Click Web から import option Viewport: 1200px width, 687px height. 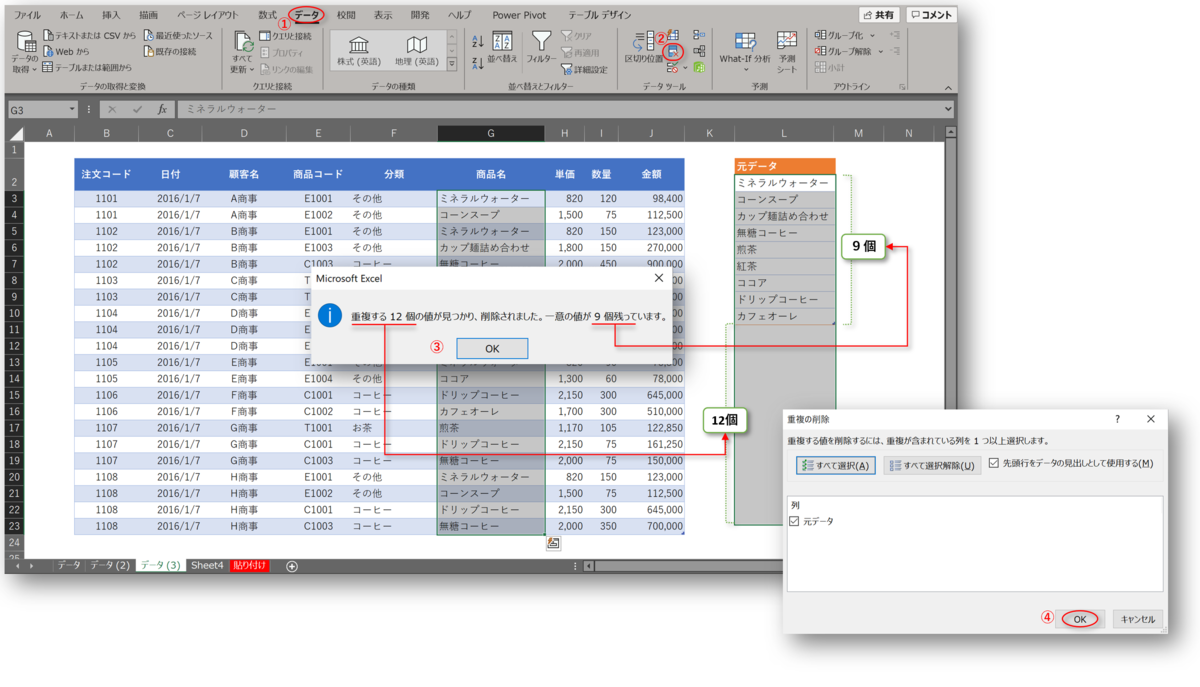click(66, 51)
